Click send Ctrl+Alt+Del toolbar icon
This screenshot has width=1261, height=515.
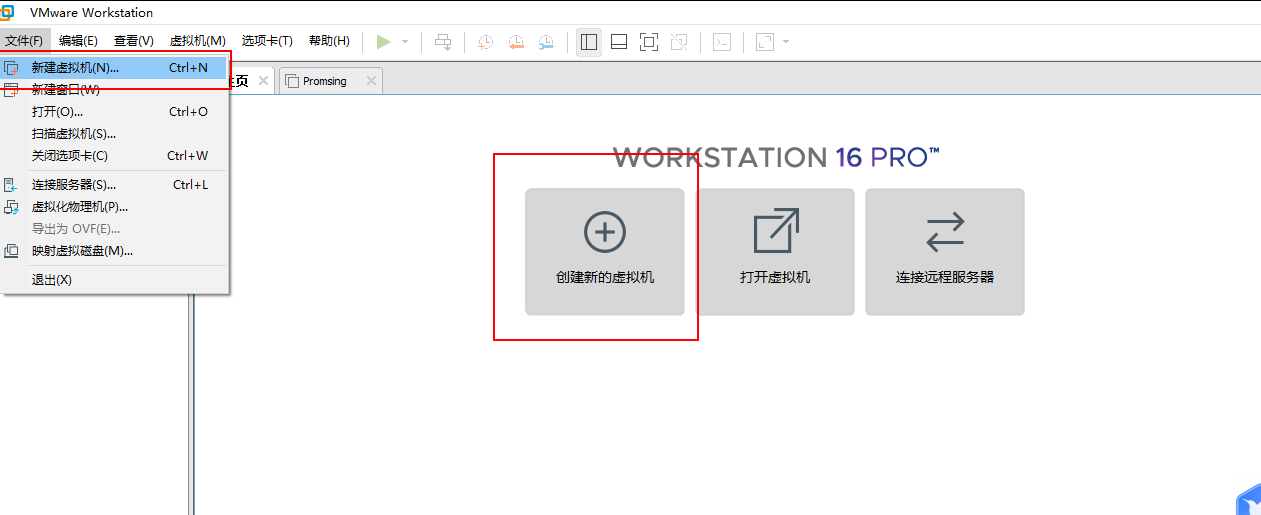click(443, 41)
